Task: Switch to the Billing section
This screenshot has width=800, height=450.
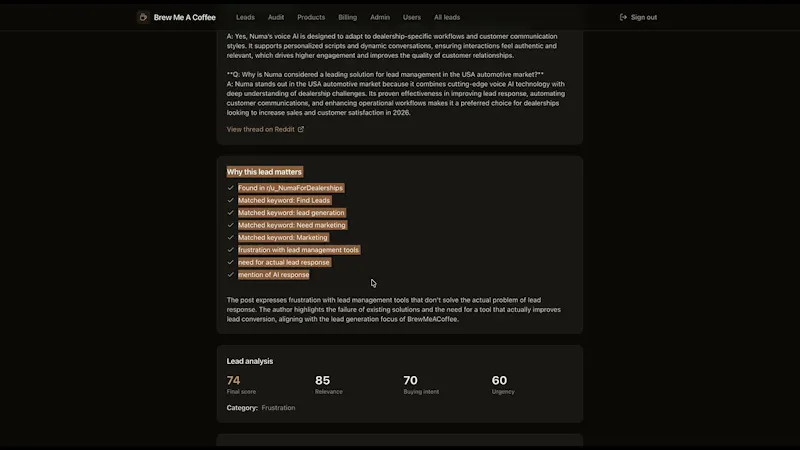Action: click(347, 17)
